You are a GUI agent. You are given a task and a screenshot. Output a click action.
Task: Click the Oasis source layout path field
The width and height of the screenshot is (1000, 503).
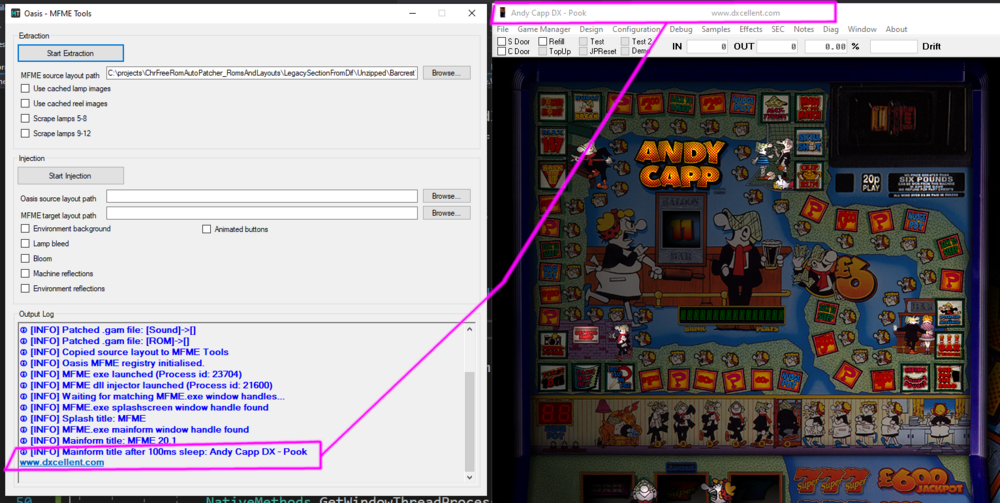pyautogui.click(x=261, y=196)
